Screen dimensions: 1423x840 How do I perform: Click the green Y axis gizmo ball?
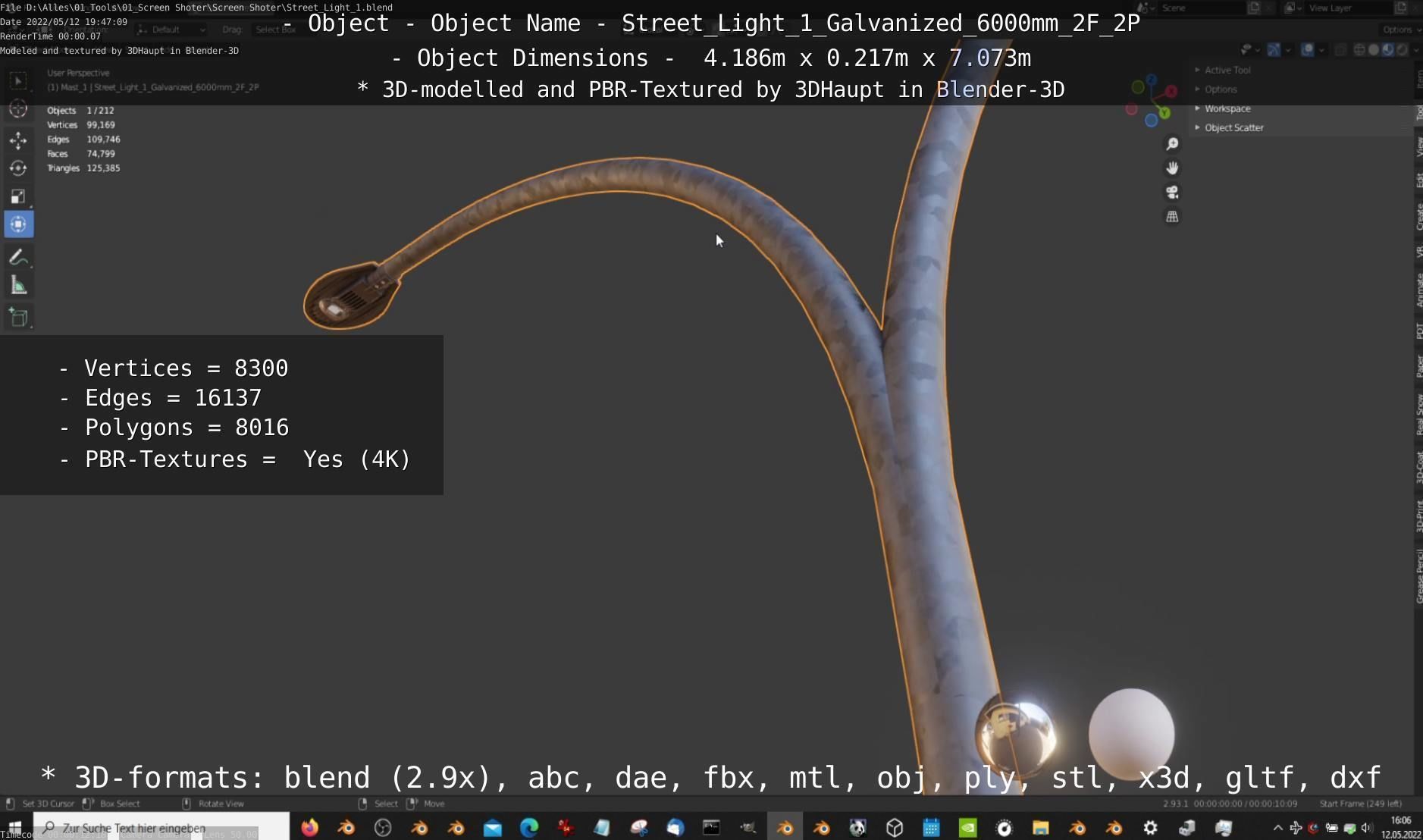tap(1164, 113)
